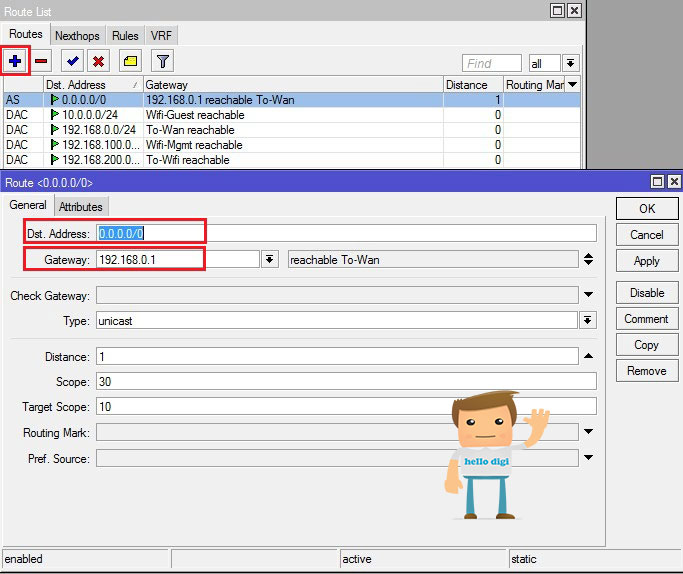The width and height of the screenshot is (683, 574).
Task: Click the Apply button
Action: 647,261
